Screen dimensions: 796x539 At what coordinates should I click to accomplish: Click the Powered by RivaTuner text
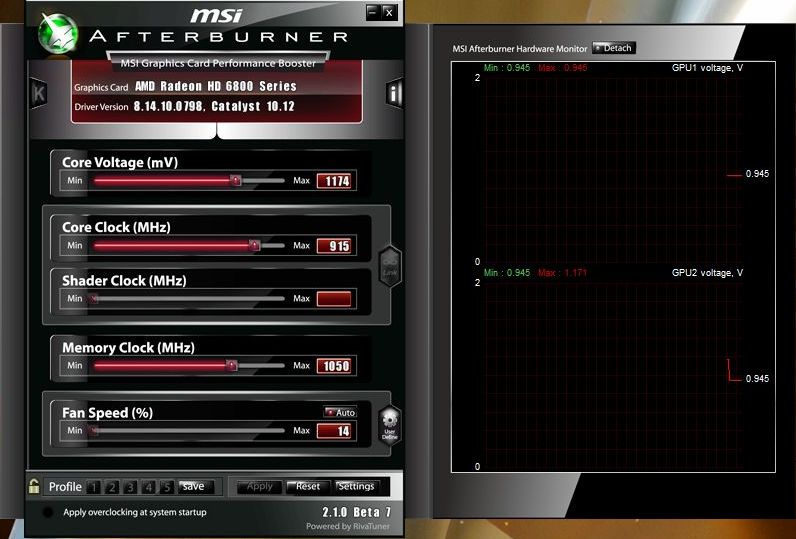(x=348, y=526)
